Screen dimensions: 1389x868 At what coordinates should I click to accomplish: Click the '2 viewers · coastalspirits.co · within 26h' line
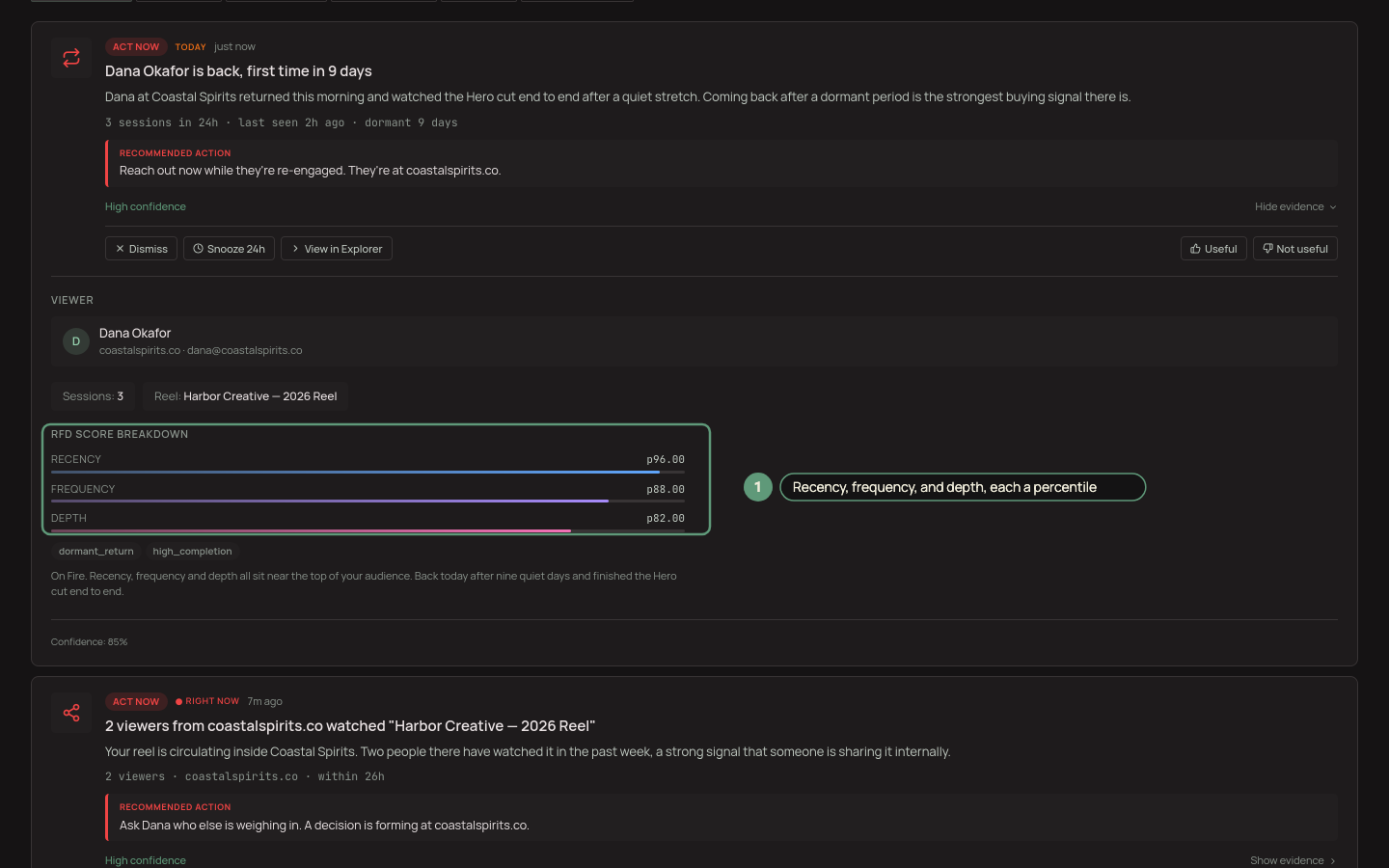pyautogui.click(x=245, y=776)
